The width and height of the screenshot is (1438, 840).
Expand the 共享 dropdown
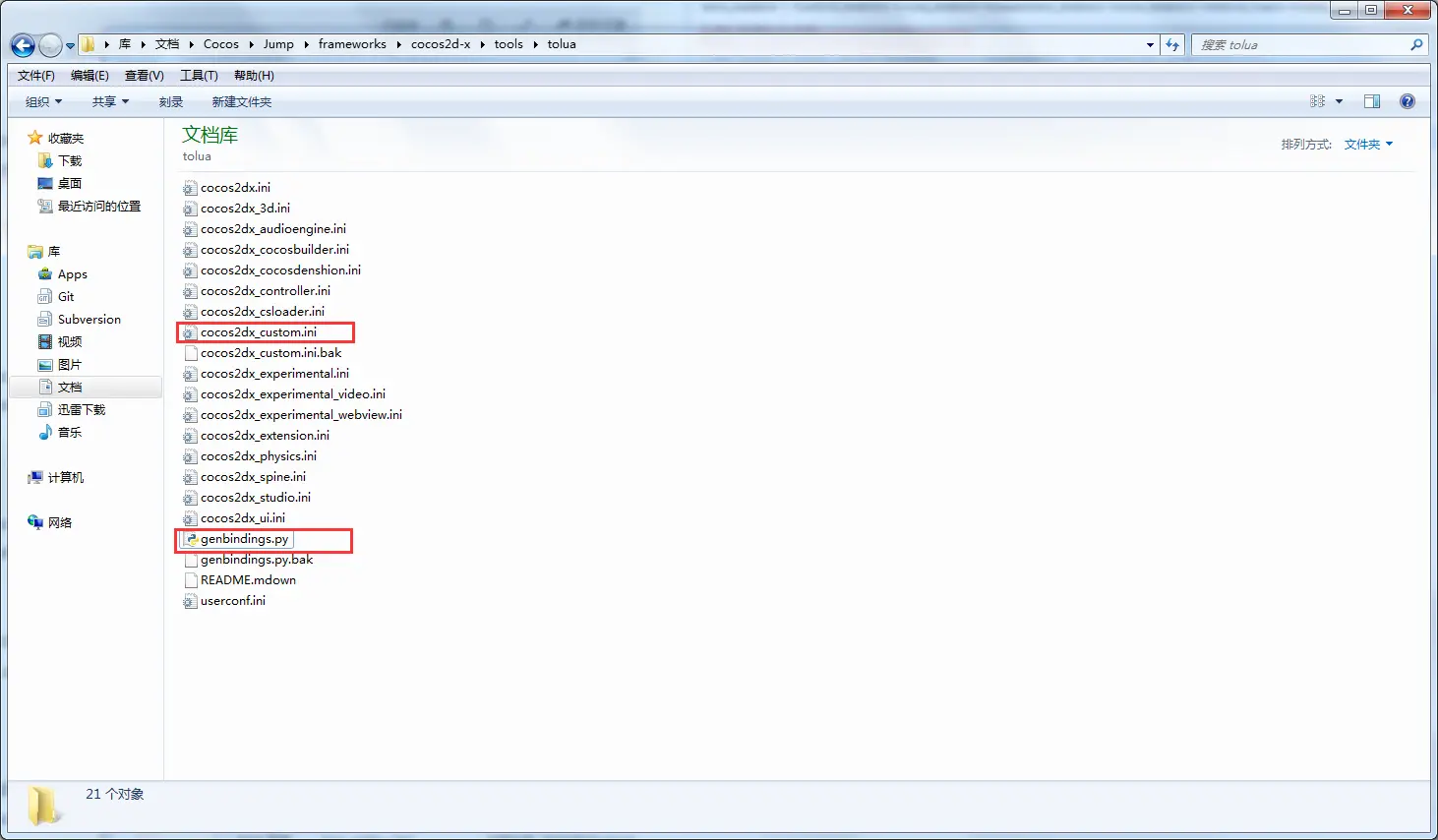[x=110, y=102]
